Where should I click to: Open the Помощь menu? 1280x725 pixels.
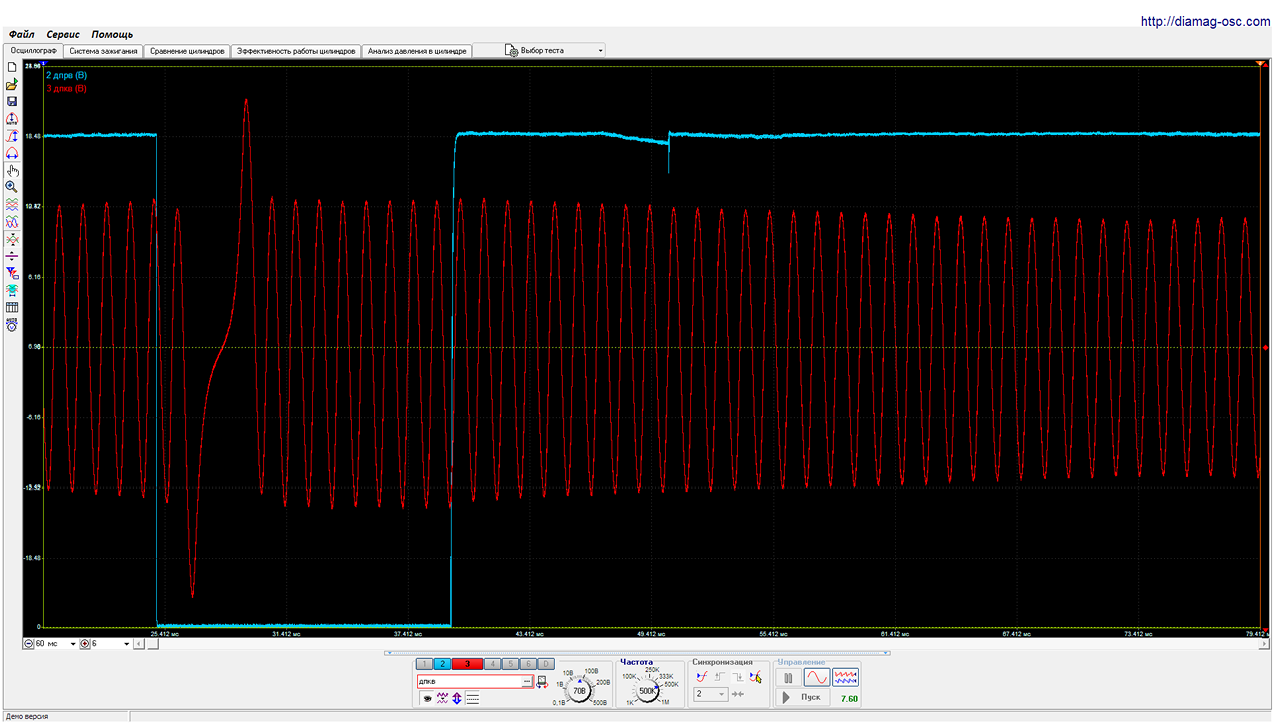pyautogui.click(x=112, y=34)
